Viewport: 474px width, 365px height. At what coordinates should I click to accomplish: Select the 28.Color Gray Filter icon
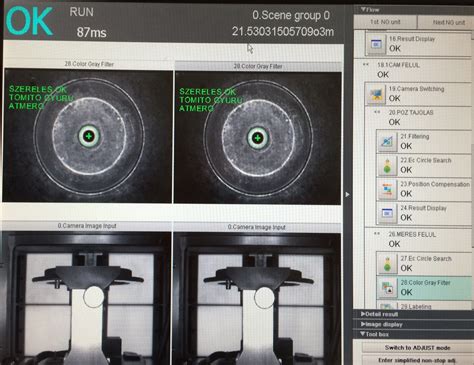(387, 288)
